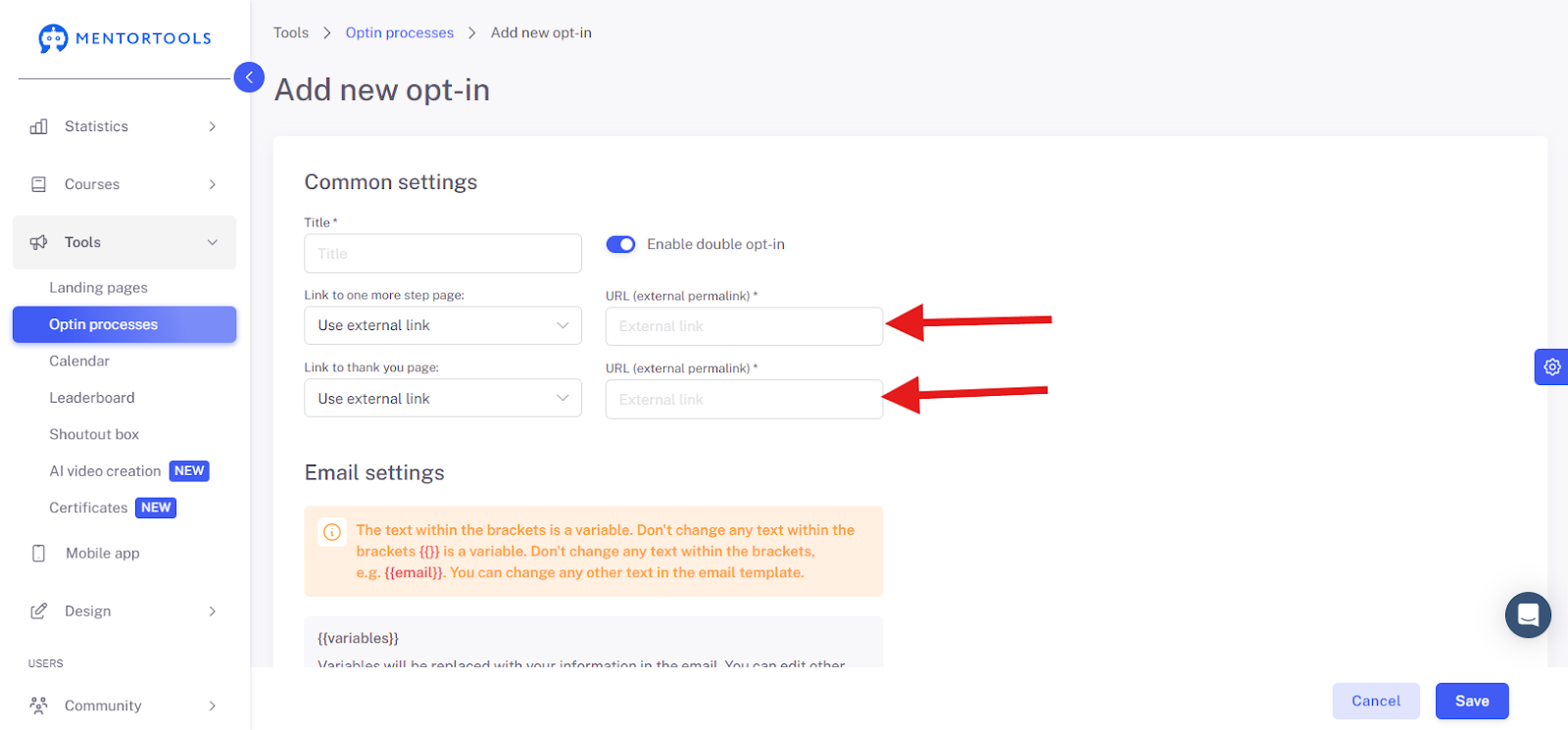Open the chat support bubble

1528,615
